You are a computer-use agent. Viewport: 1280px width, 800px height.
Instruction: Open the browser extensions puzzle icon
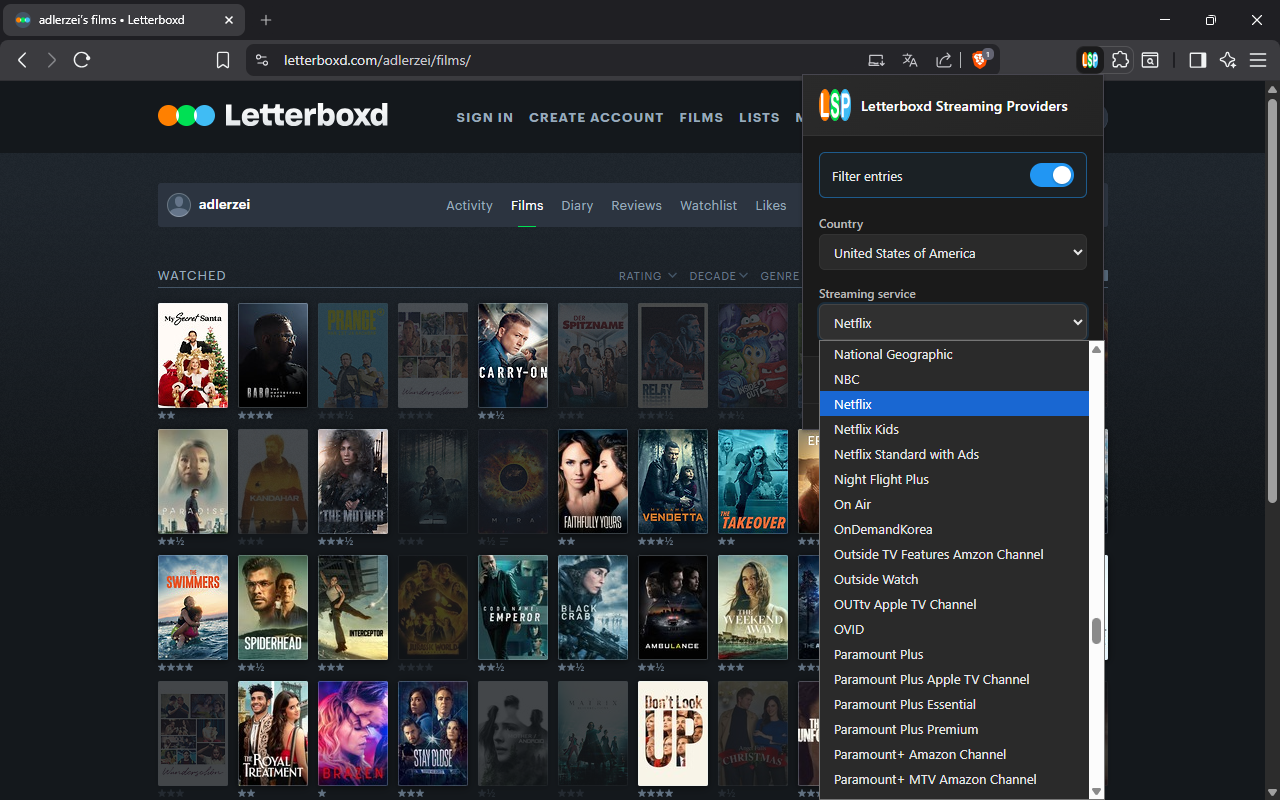click(x=1120, y=60)
